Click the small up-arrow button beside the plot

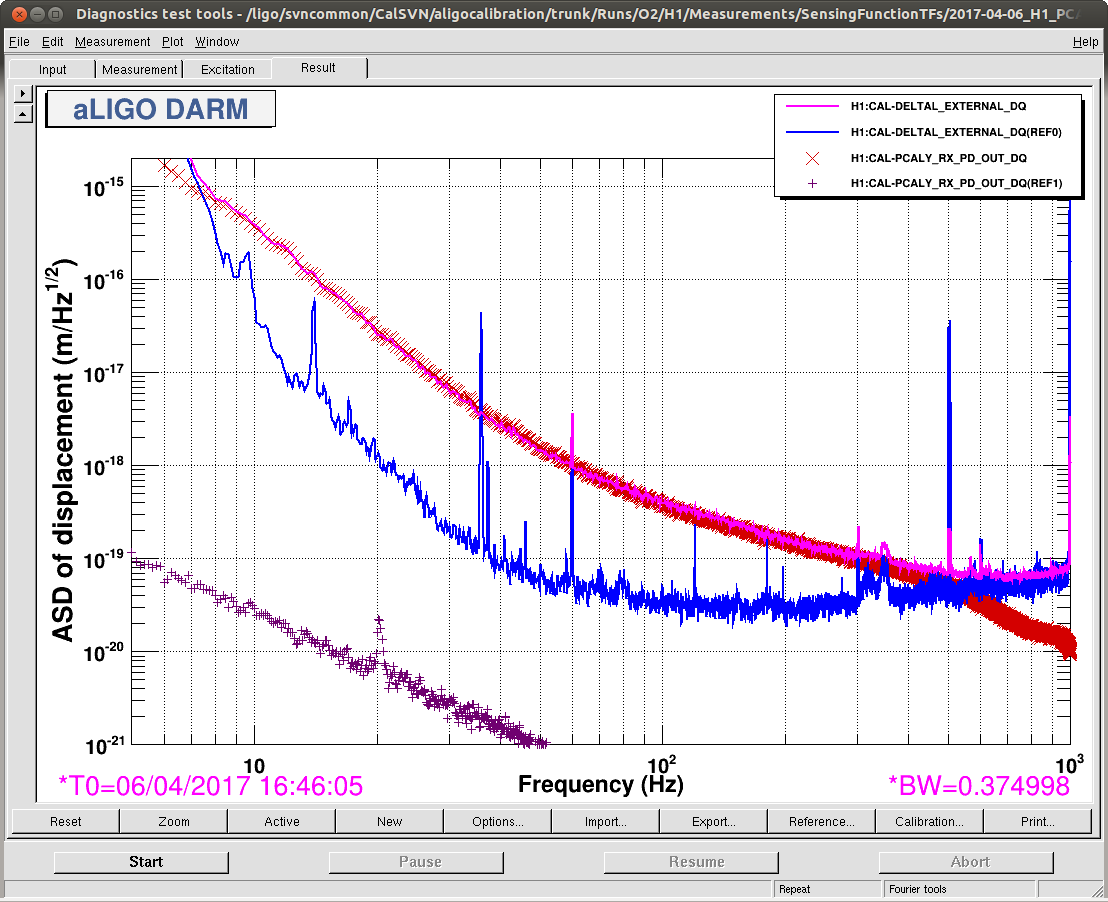[x=23, y=113]
